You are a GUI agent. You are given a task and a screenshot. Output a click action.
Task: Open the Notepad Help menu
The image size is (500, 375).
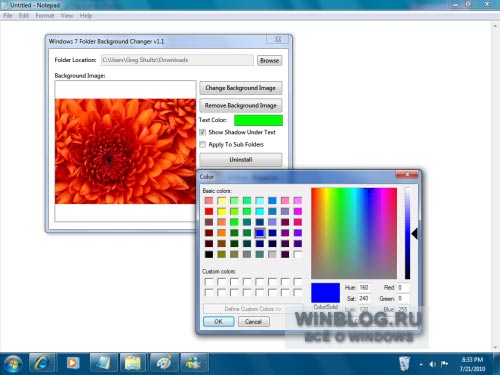(x=86, y=16)
